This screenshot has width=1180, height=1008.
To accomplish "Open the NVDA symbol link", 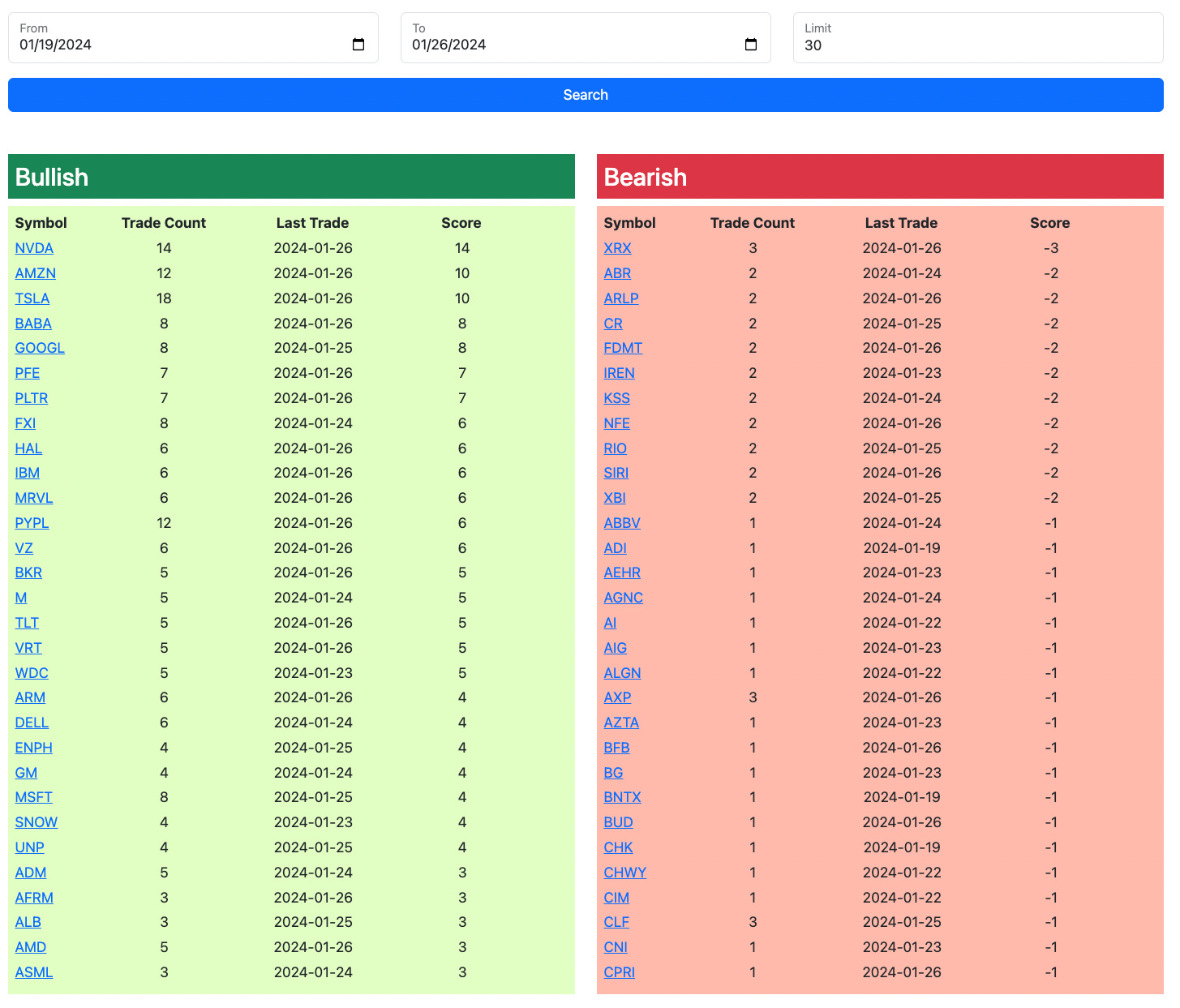I will (34, 248).
